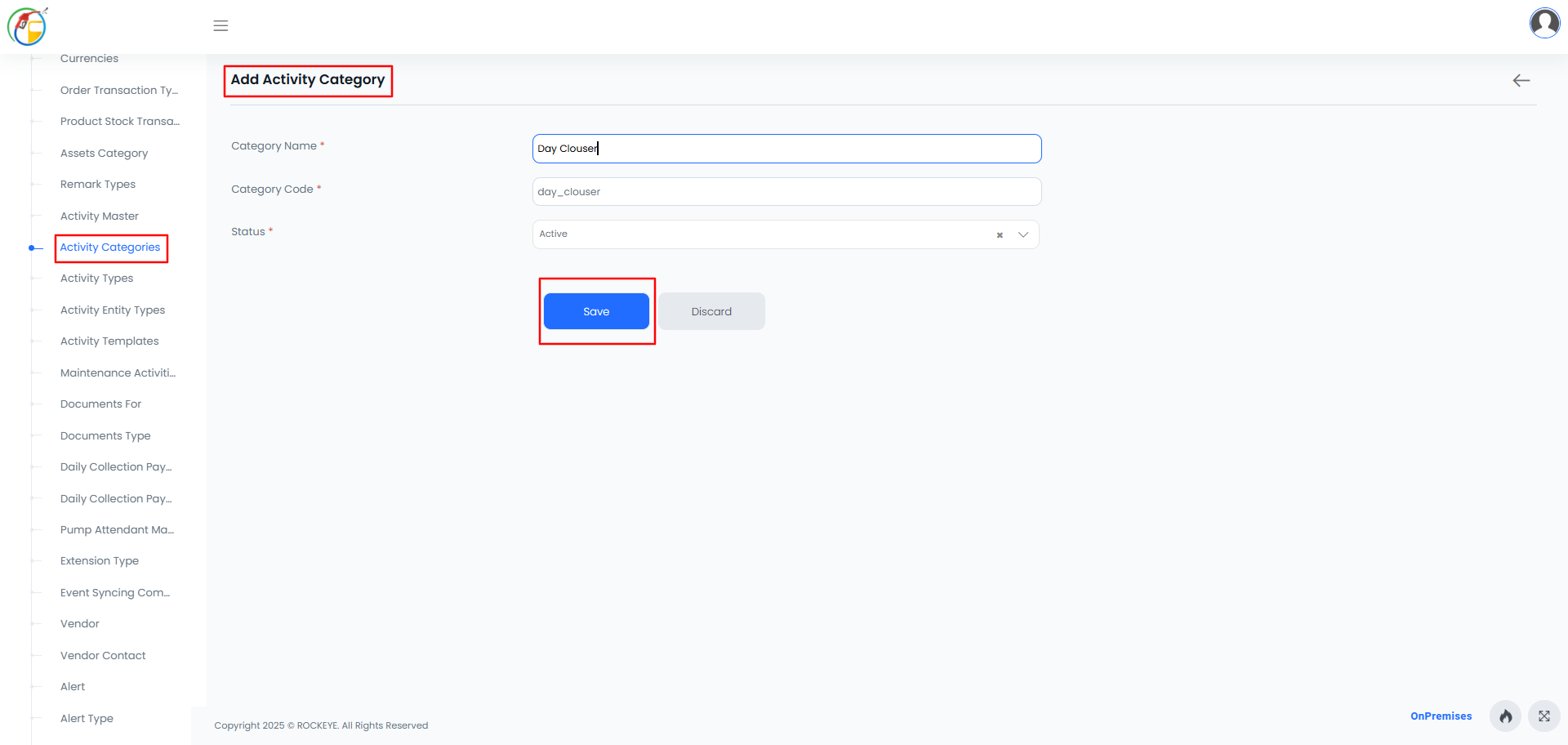This screenshot has width=1568, height=745.
Task: Click the fullscreen expand icon in the footer
Action: tap(1544, 716)
